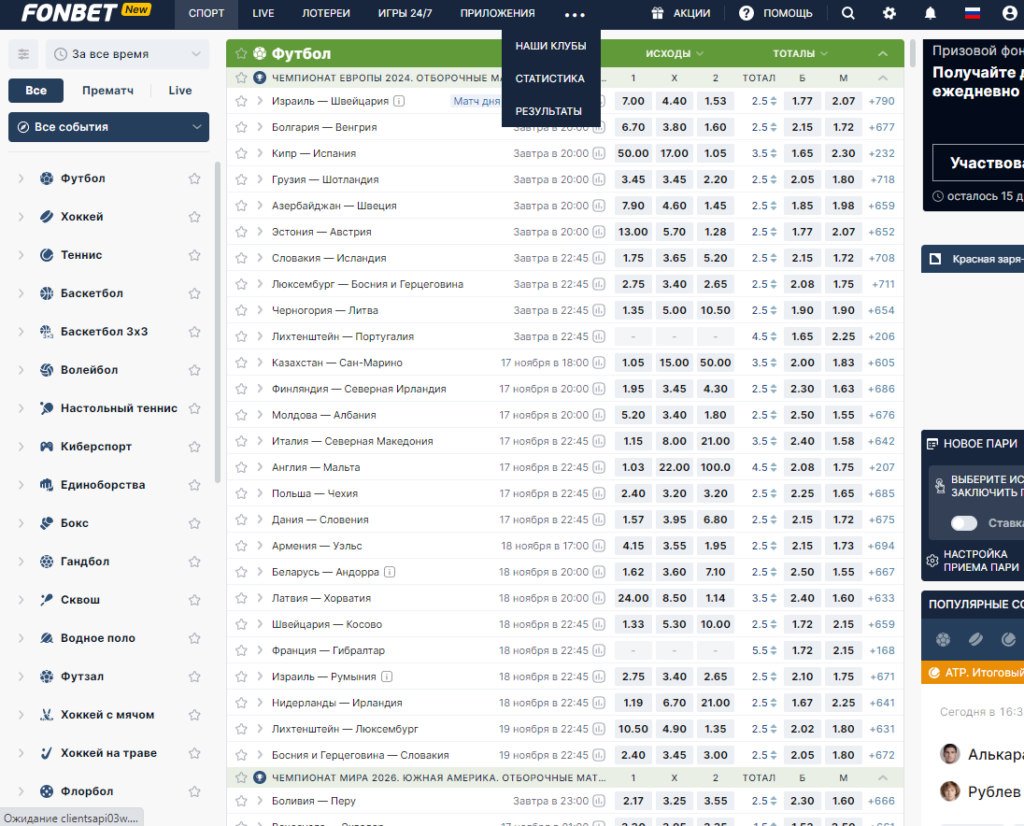This screenshot has width=1024, height=826.
Task: Select draw odds 3.20 for Польша — Чехия
Action: [x=674, y=494]
